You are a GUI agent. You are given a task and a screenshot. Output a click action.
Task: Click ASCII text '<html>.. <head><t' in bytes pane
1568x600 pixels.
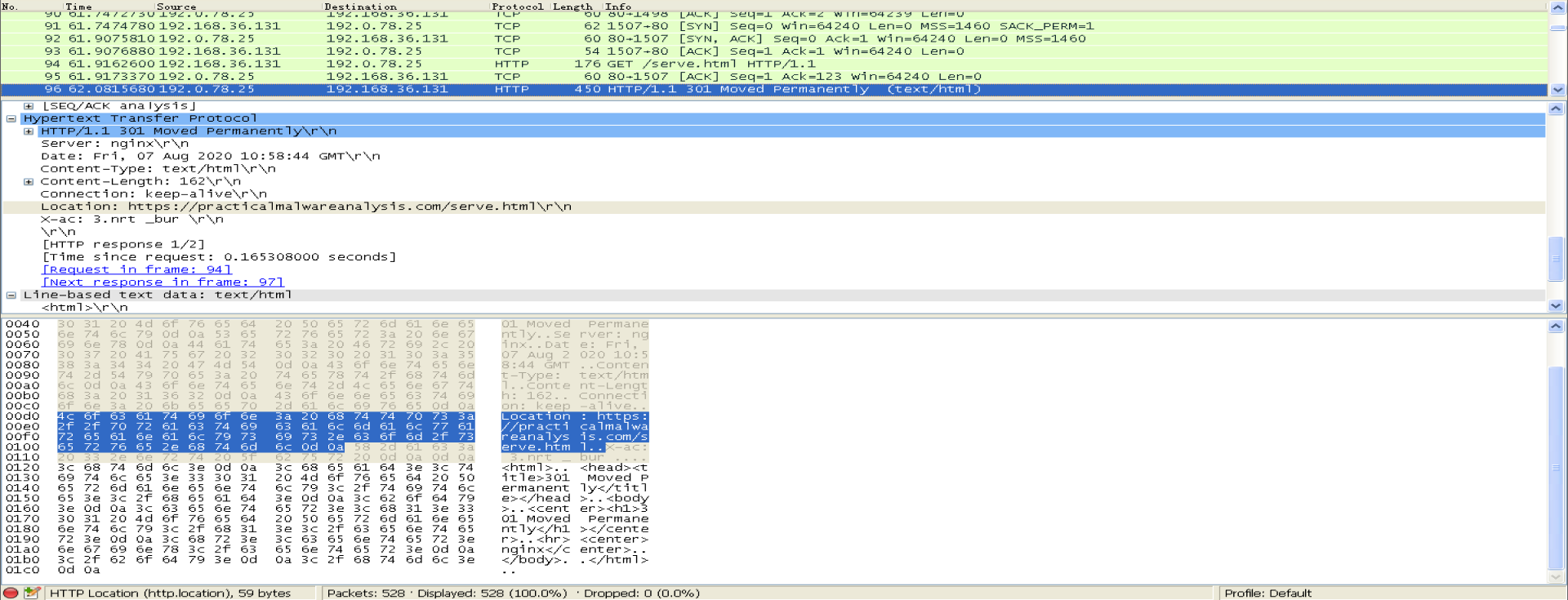click(x=574, y=468)
